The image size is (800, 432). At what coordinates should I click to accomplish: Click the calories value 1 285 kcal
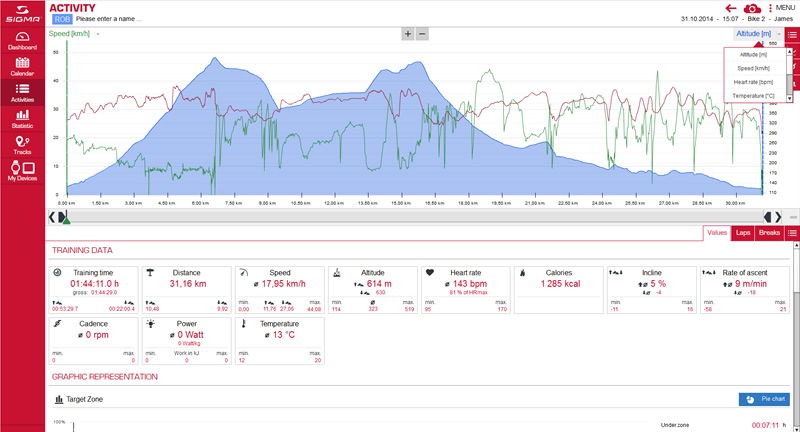point(560,284)
